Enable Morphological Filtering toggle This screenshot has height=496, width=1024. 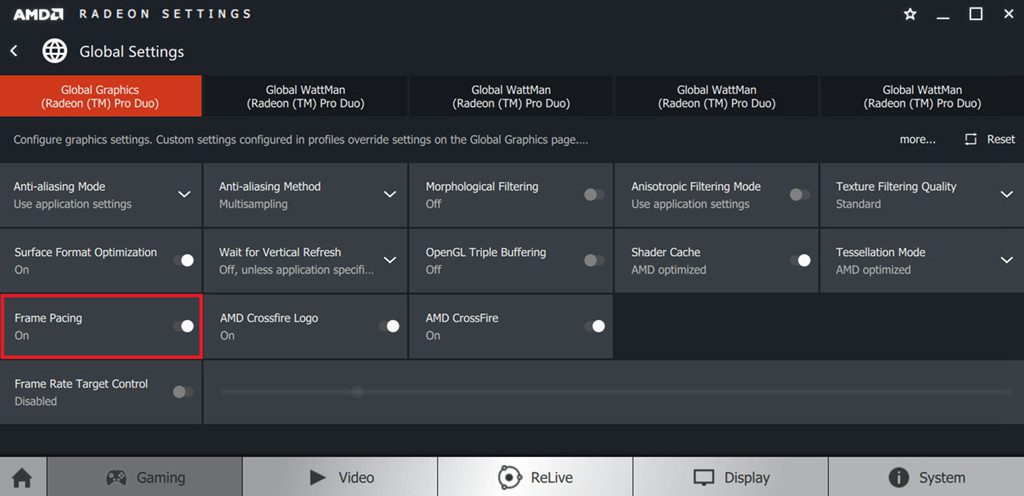pyautogui.click(x=594, y=194)
